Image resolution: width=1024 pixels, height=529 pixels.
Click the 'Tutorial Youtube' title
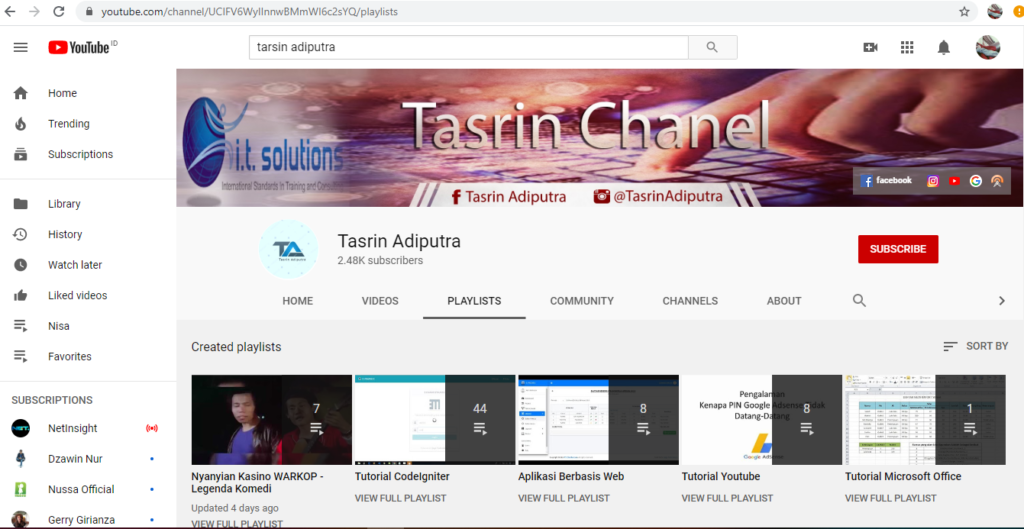[721, 477]
